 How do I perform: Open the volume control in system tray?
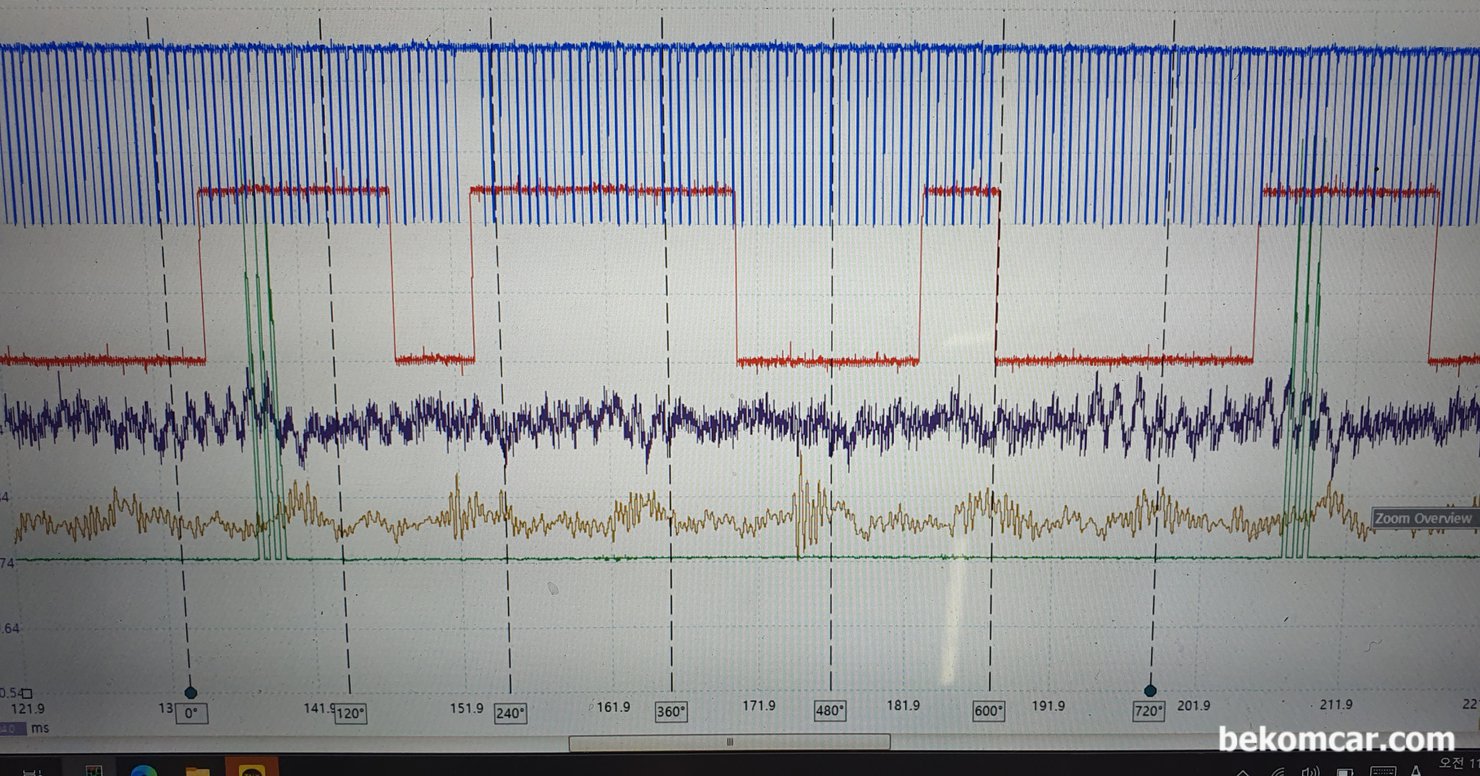click(x=1311, y=771)
